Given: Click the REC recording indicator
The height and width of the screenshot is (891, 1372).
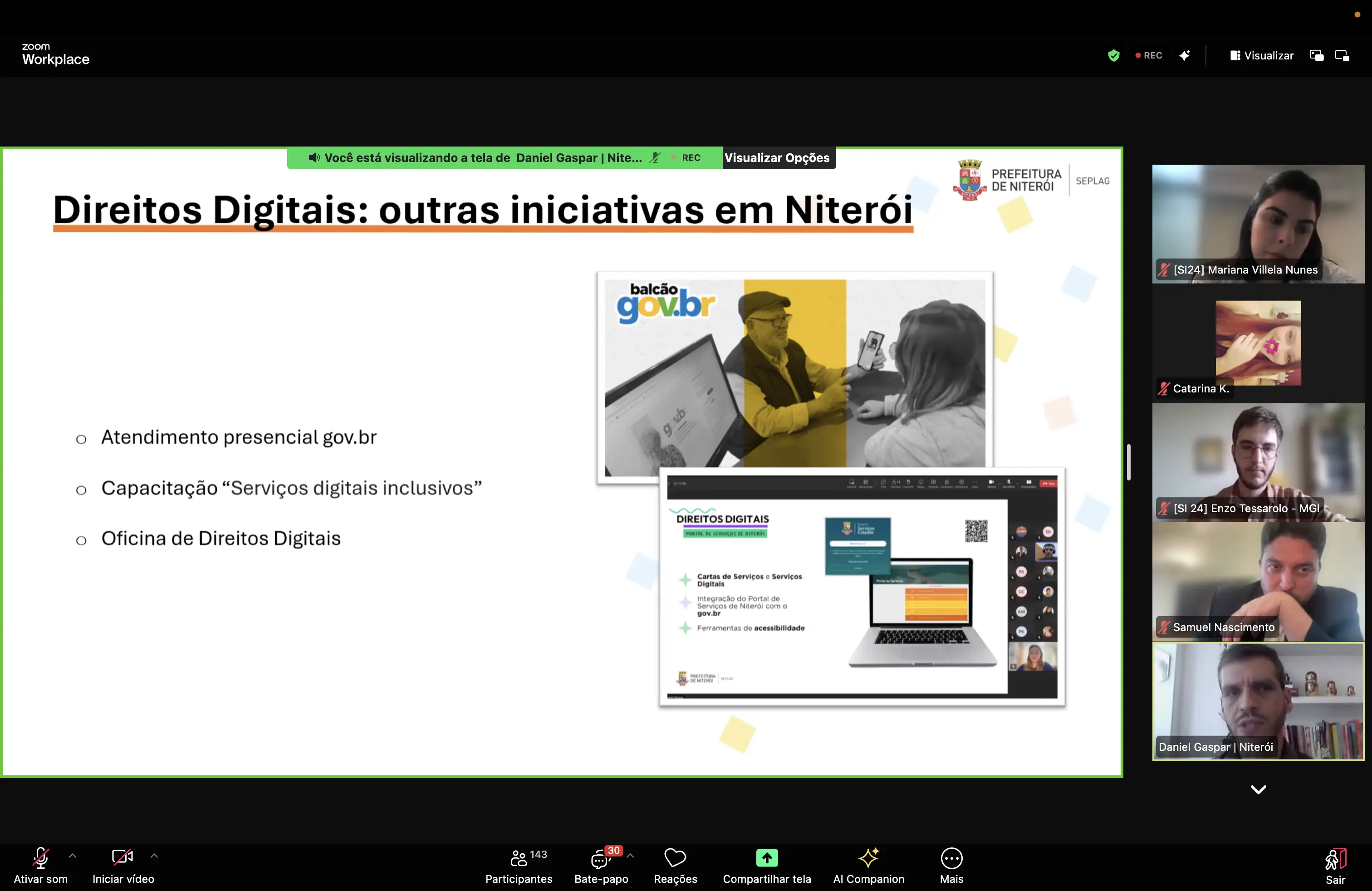Looking at the screenshot, I should (1149, 55).
